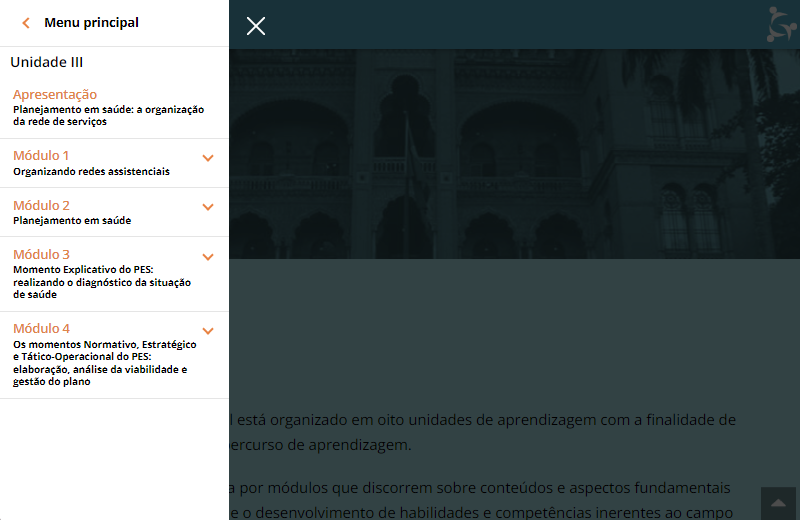Click the logo icon in the top-right corner

(781, 24)
